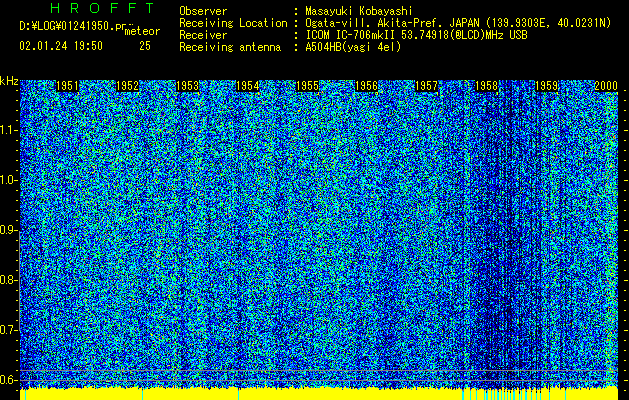Click the 1957 time marker
Screen dimensions: 629x400
[426, 86]
